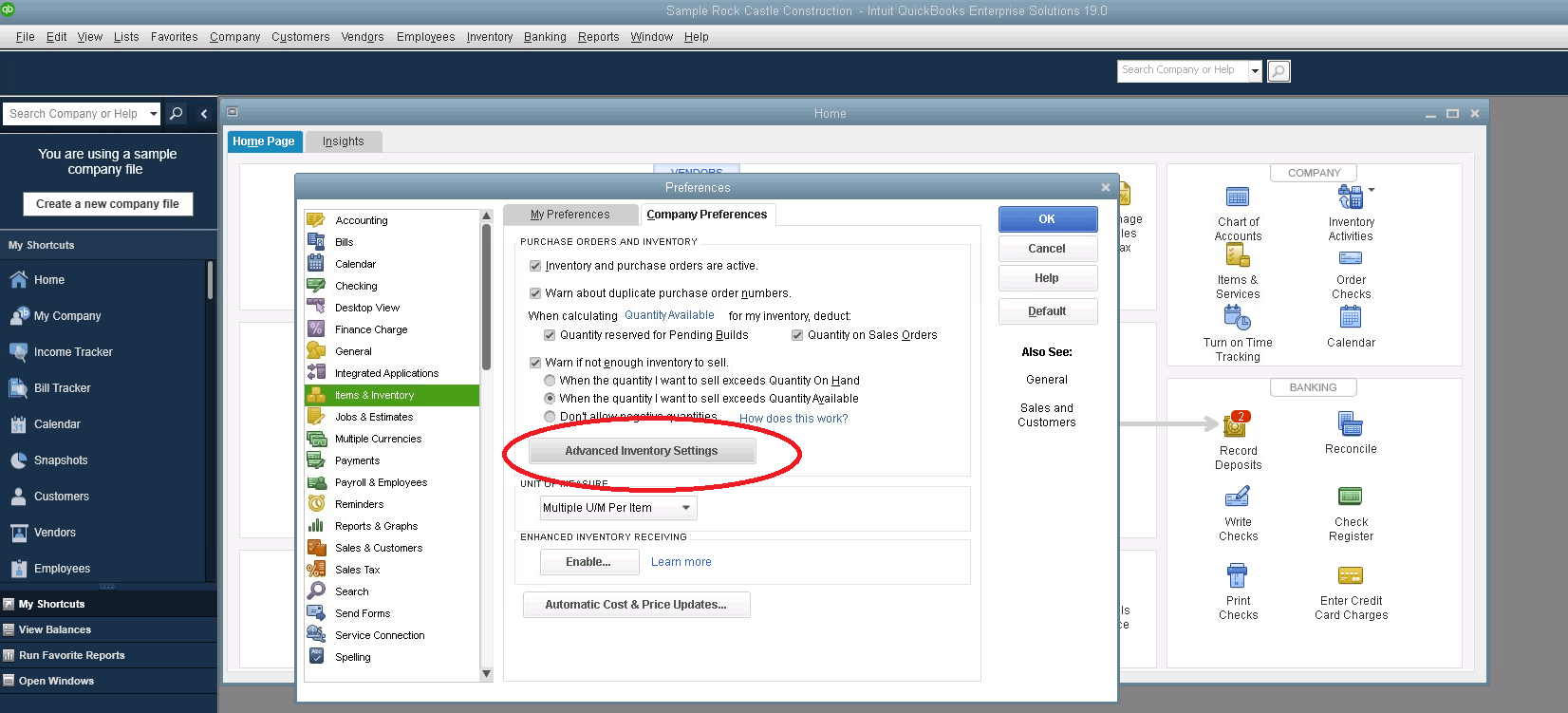Click the Record Deposits icon
The image size is (1568, 713).
click(1237, 424)
